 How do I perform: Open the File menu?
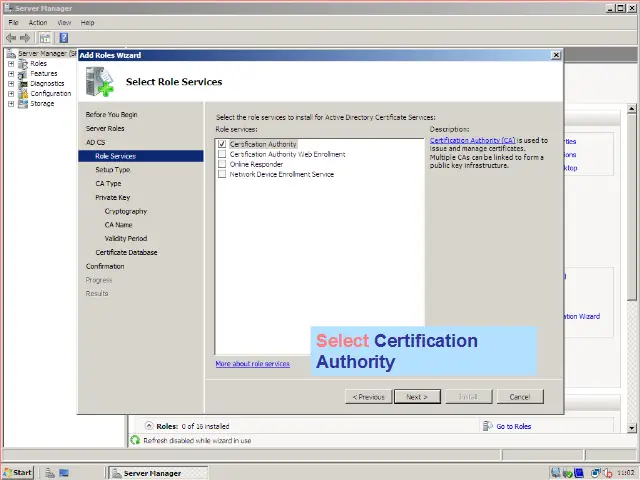coord(13,22)
